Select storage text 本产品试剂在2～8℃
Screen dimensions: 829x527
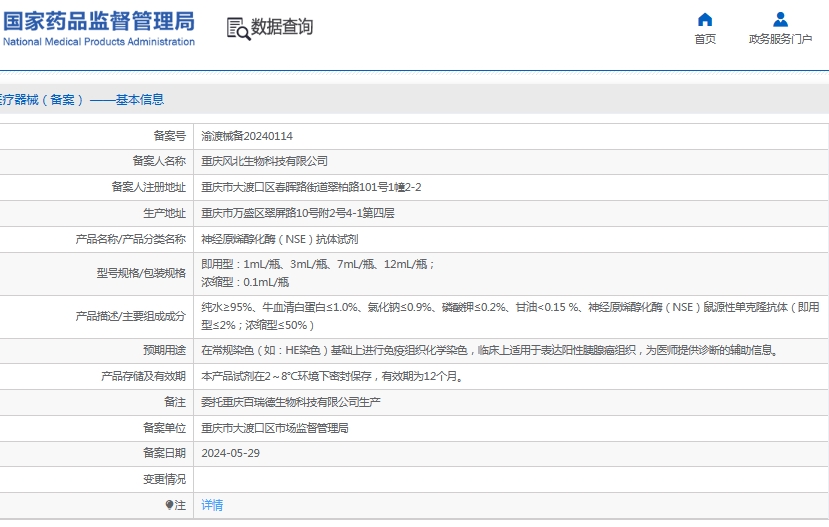(x=333, y=376)
